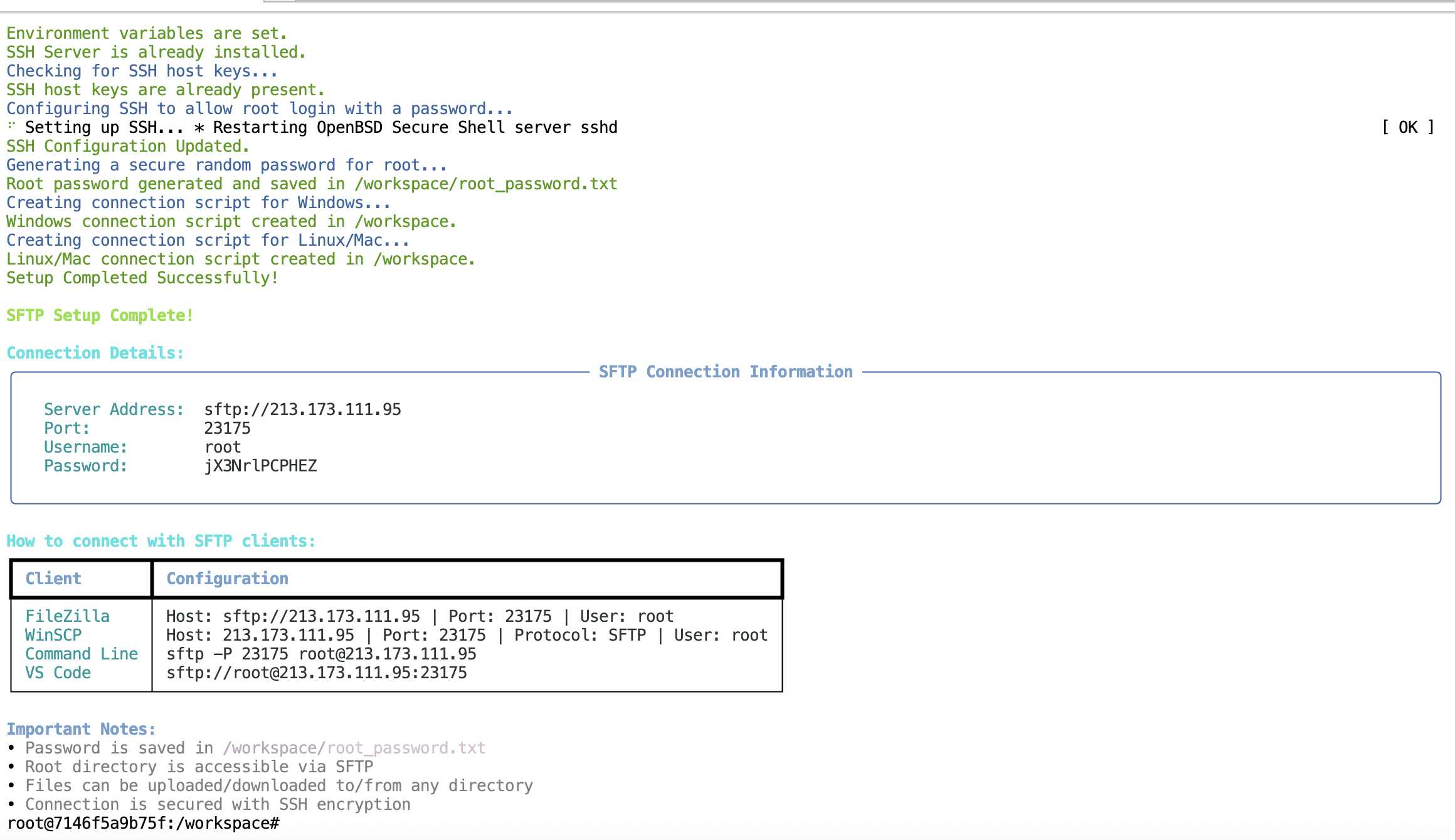Select the FileZilla client entry
This screenshot has height=840, width=1455.
tap(66, 616)
